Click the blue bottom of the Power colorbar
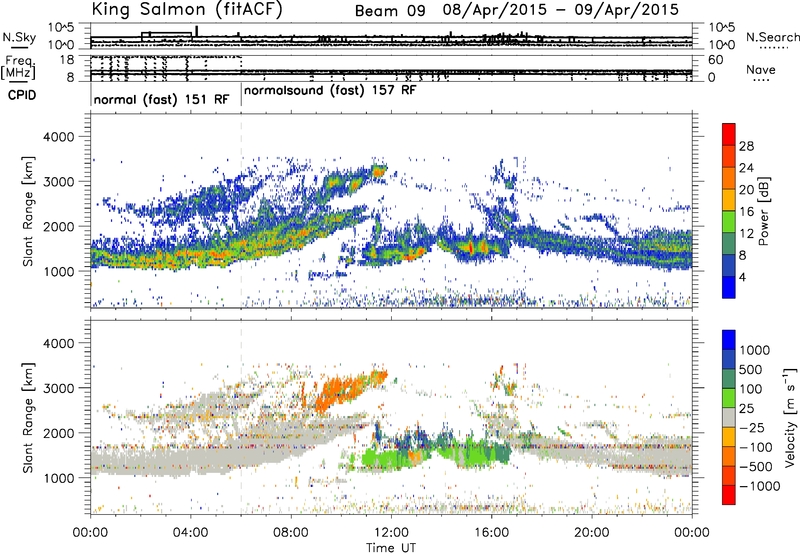 [729, 288]
